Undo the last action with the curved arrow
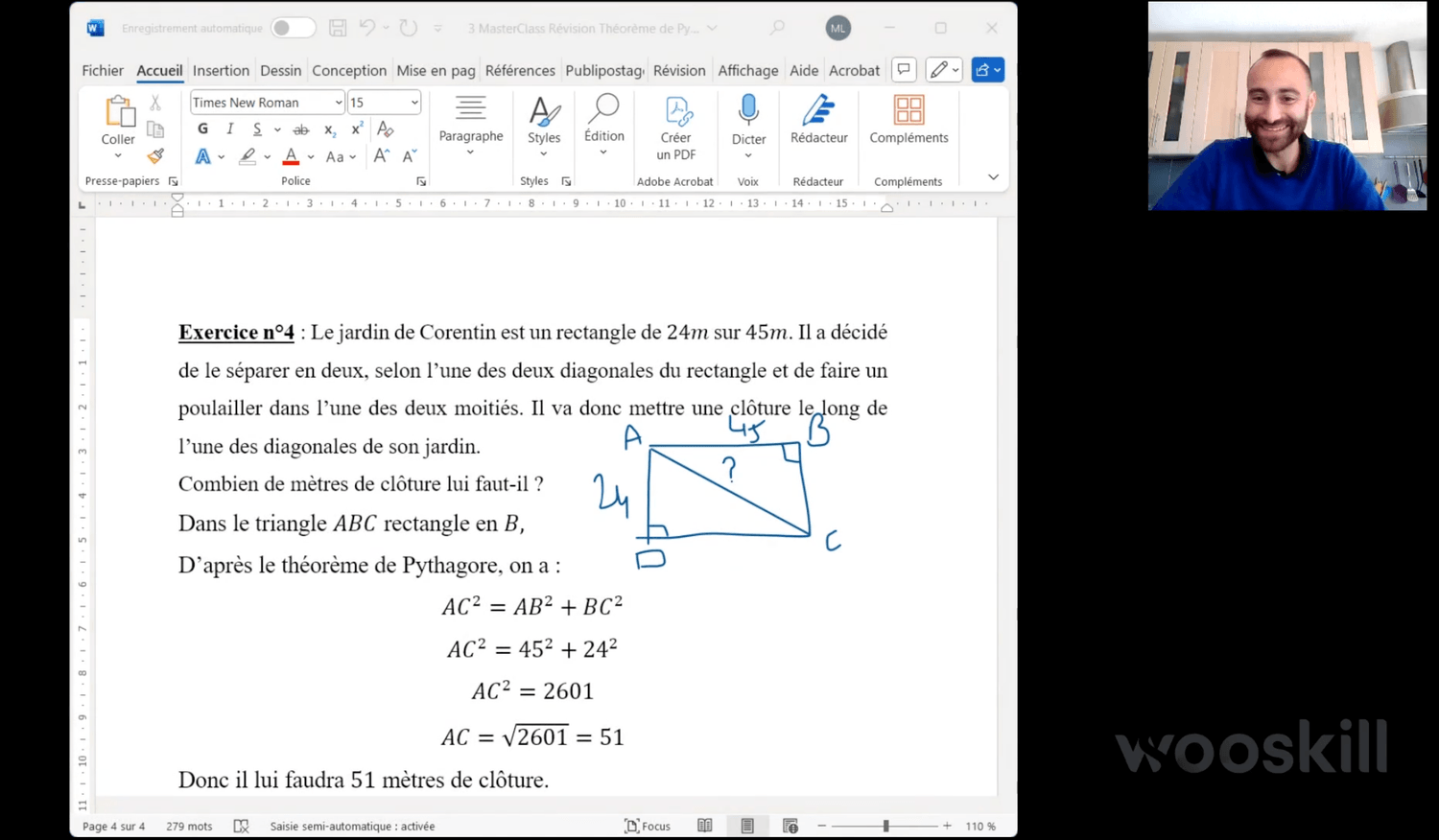The height and width of the screenshot is (840, 1439). [x=367, y=28]
